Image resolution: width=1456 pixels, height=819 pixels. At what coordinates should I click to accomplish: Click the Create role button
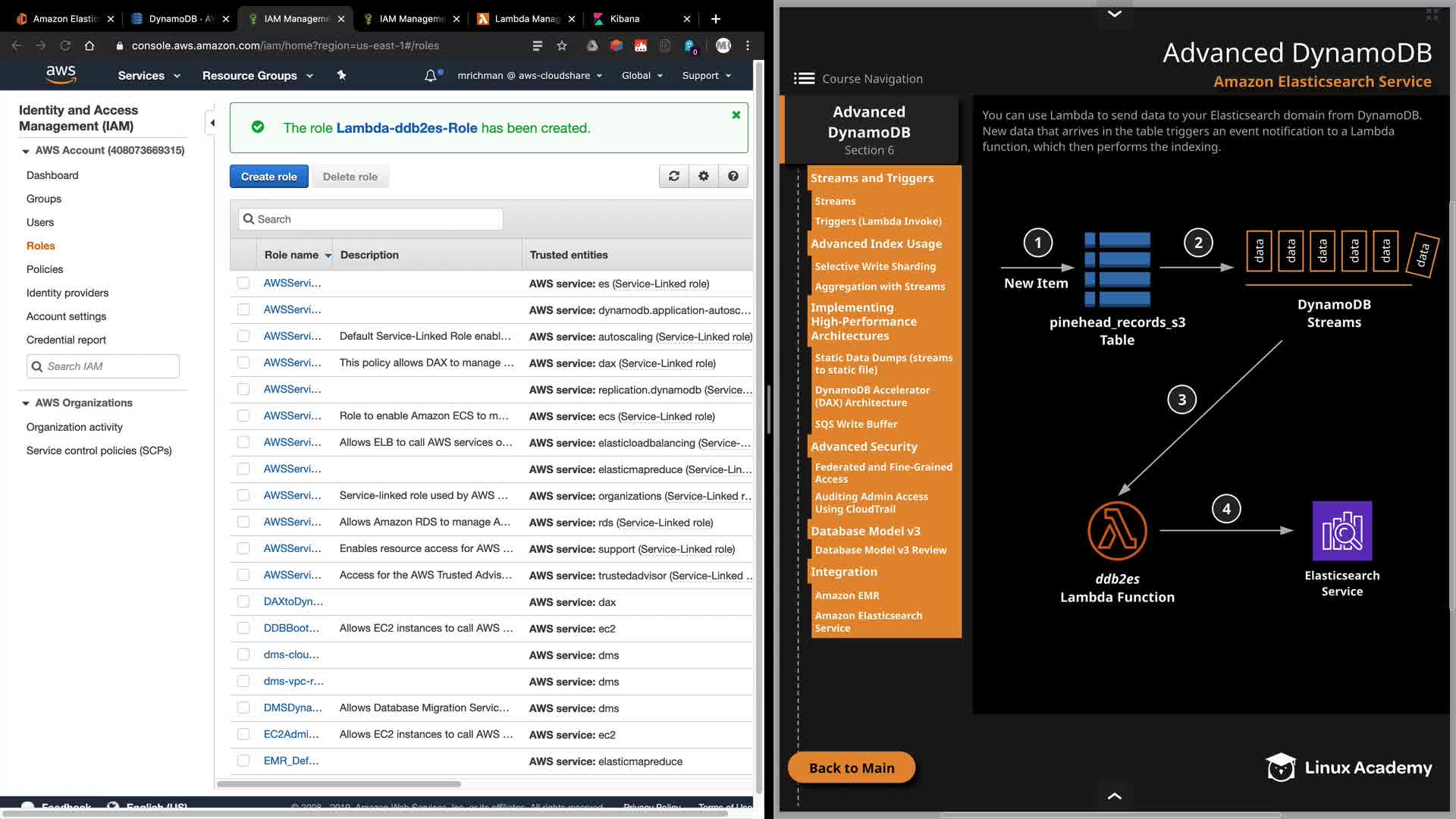(268, 176)
